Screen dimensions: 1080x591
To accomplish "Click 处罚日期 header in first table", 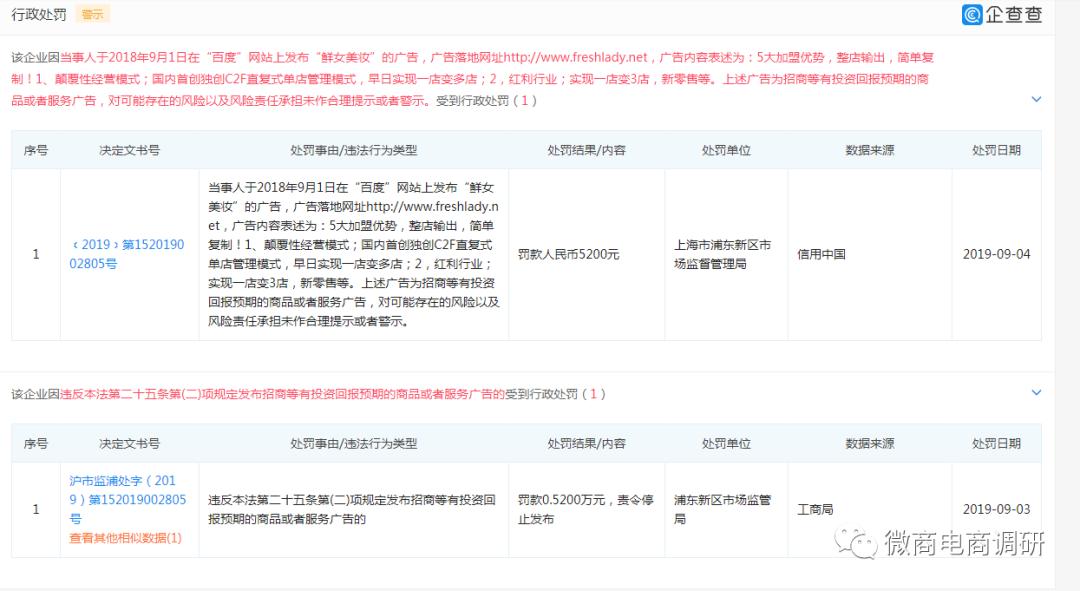I will 996,150.
